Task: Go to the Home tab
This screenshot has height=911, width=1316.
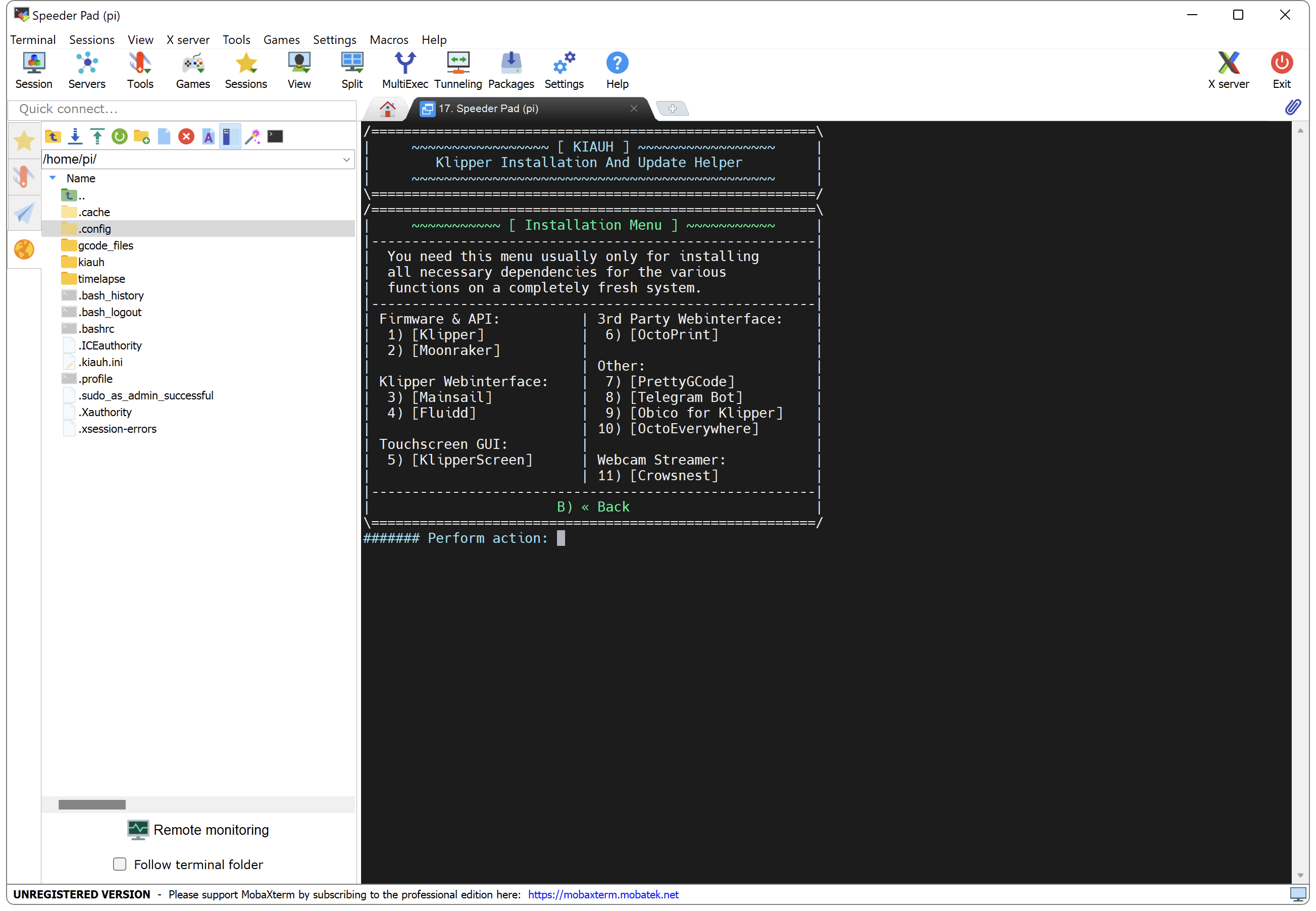Action: [387, 109]
